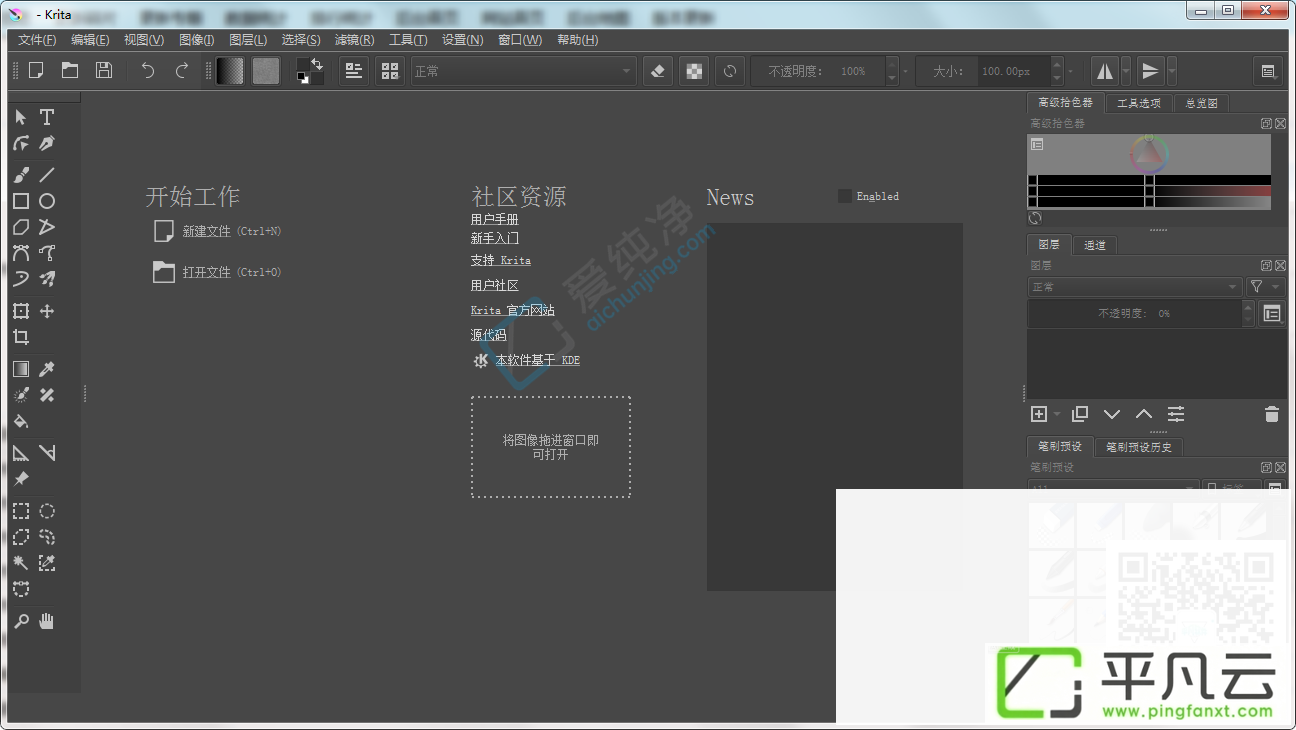Expand the add layer dropdown arrow
Viewport: 1296px width, 730px height.
coord(1057,414)
